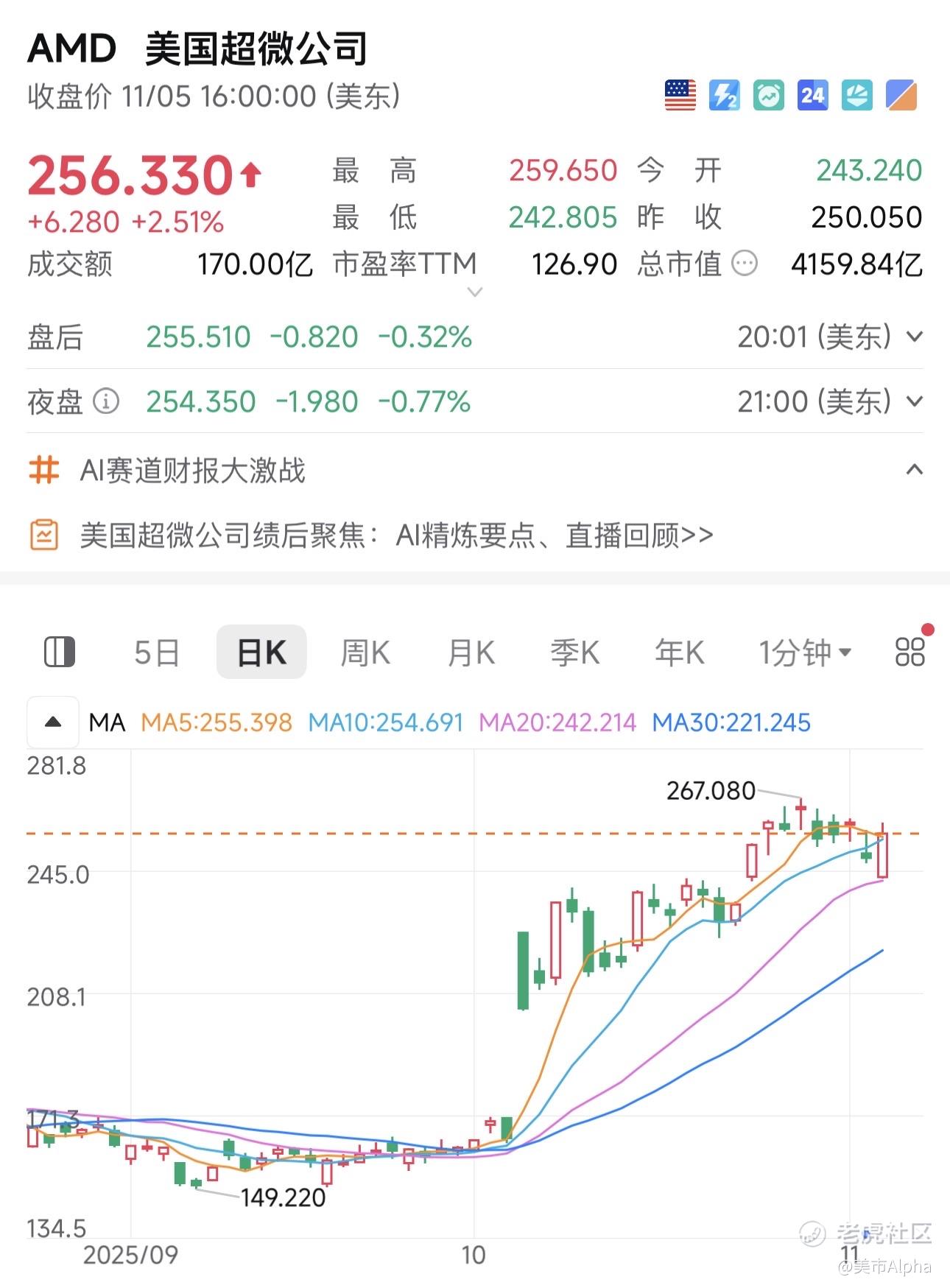Tap the info icon next to 夜盘
Screen dimensions: 950x1288
coord(106,401)
